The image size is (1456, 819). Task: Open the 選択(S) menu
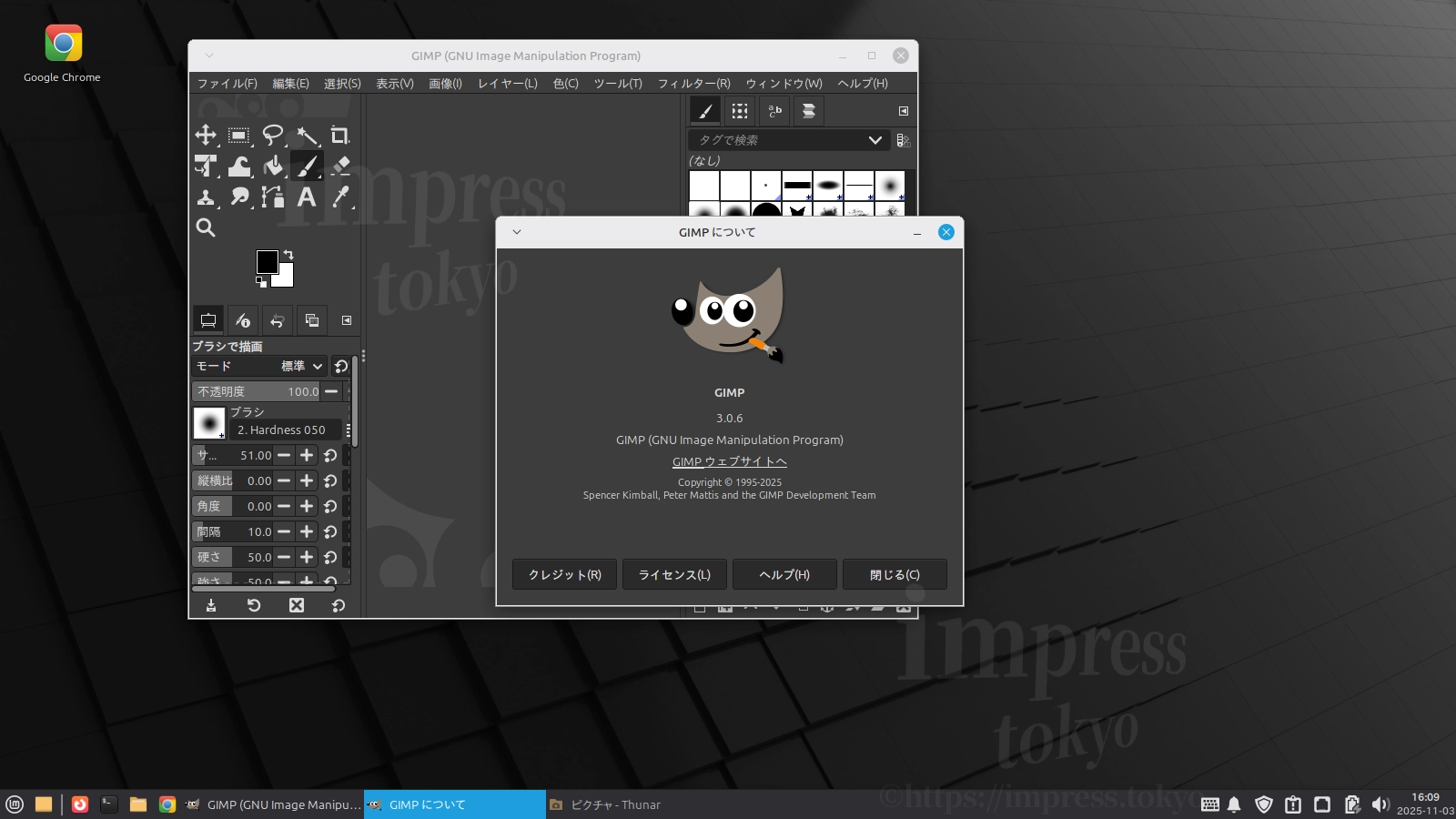point(342,84)
